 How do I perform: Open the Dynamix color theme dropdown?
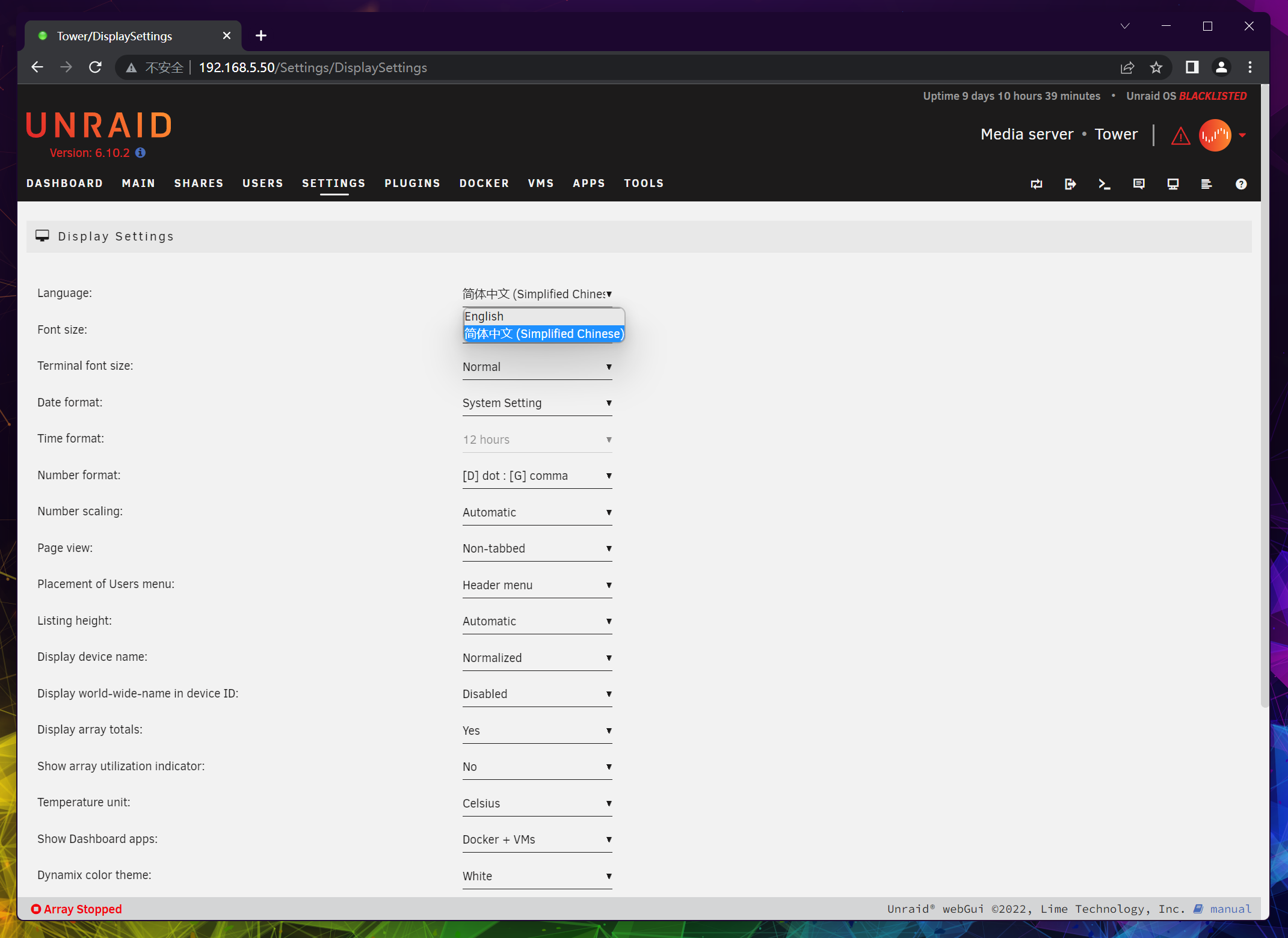(x=537, y=877)
